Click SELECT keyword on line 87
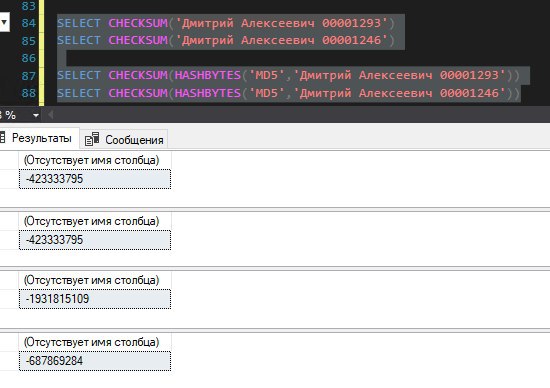The image size is (550, 388). click(79, 75)
